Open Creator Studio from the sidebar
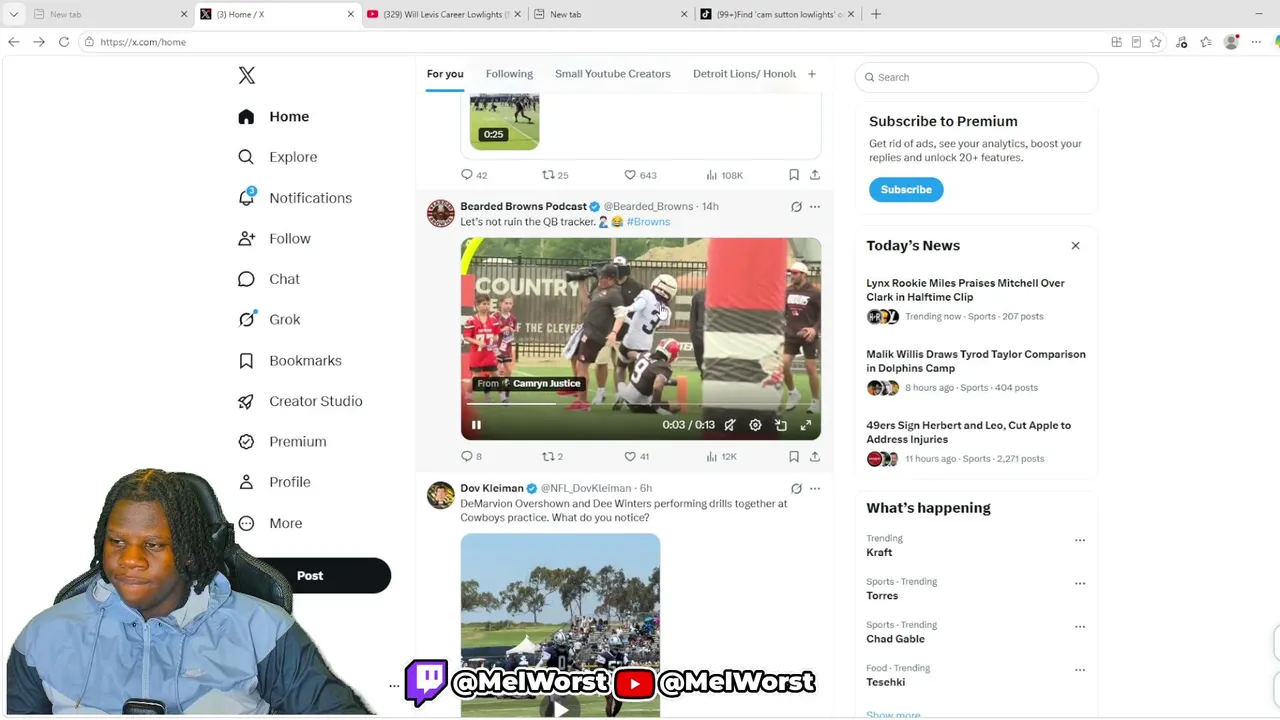This screenshot has width=1280, height=720. [x=300, y=401]
